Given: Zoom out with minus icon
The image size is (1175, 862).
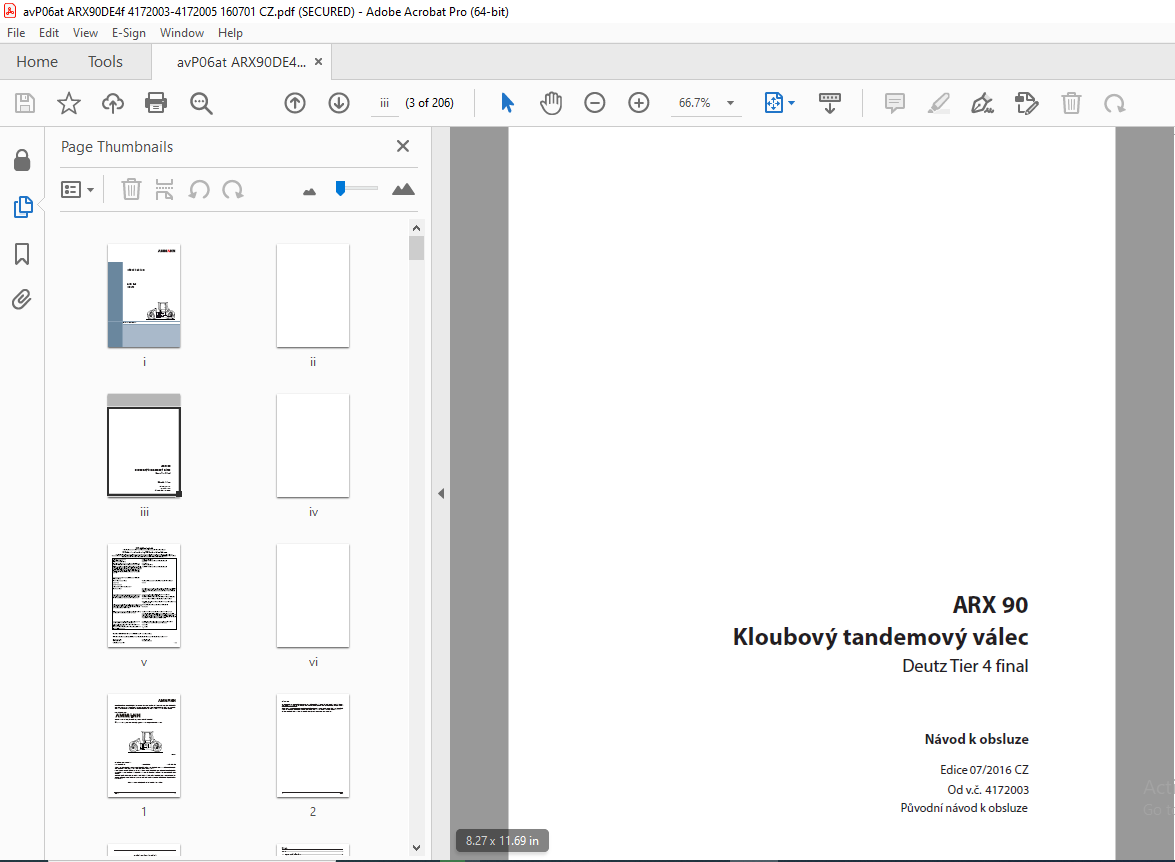Looking at the screenshot, I should click(595, 103).
